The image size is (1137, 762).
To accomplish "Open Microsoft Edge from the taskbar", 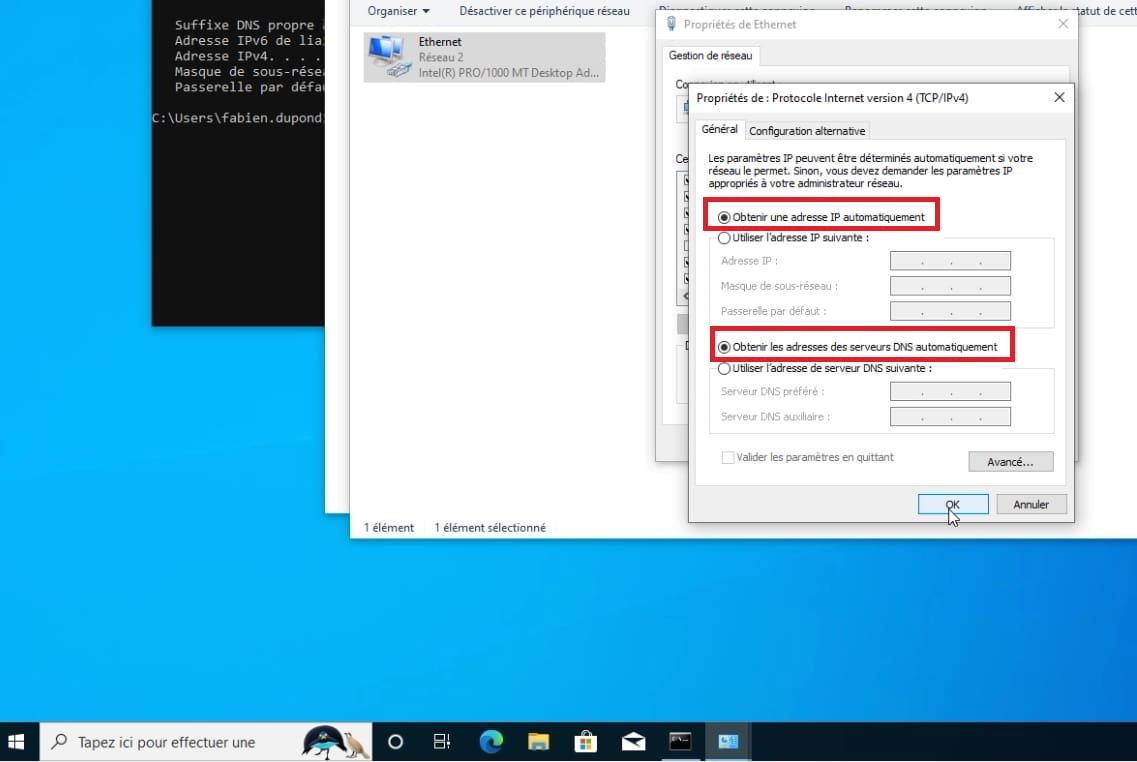I will [491, 741].
